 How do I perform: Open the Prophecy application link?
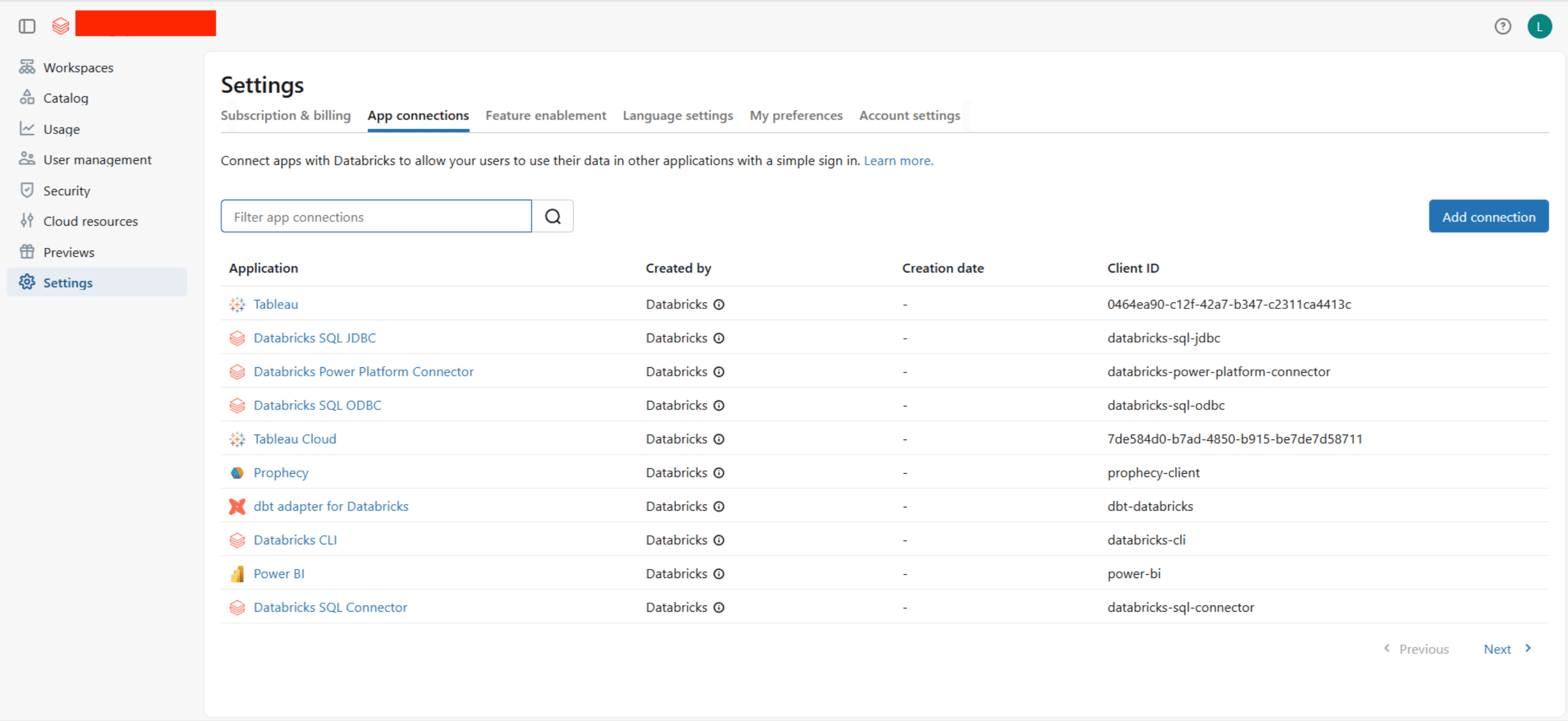click(x=281, y=473)
